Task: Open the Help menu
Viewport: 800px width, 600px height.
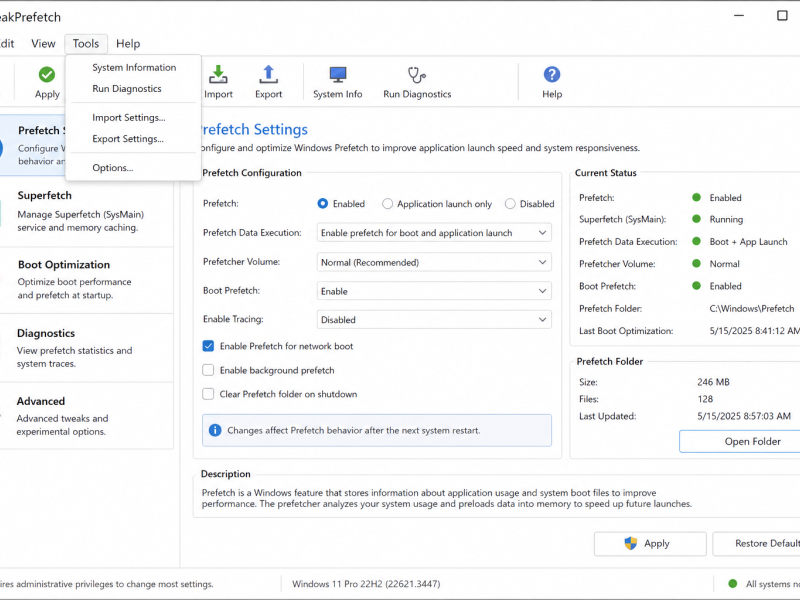Action: 128,44
